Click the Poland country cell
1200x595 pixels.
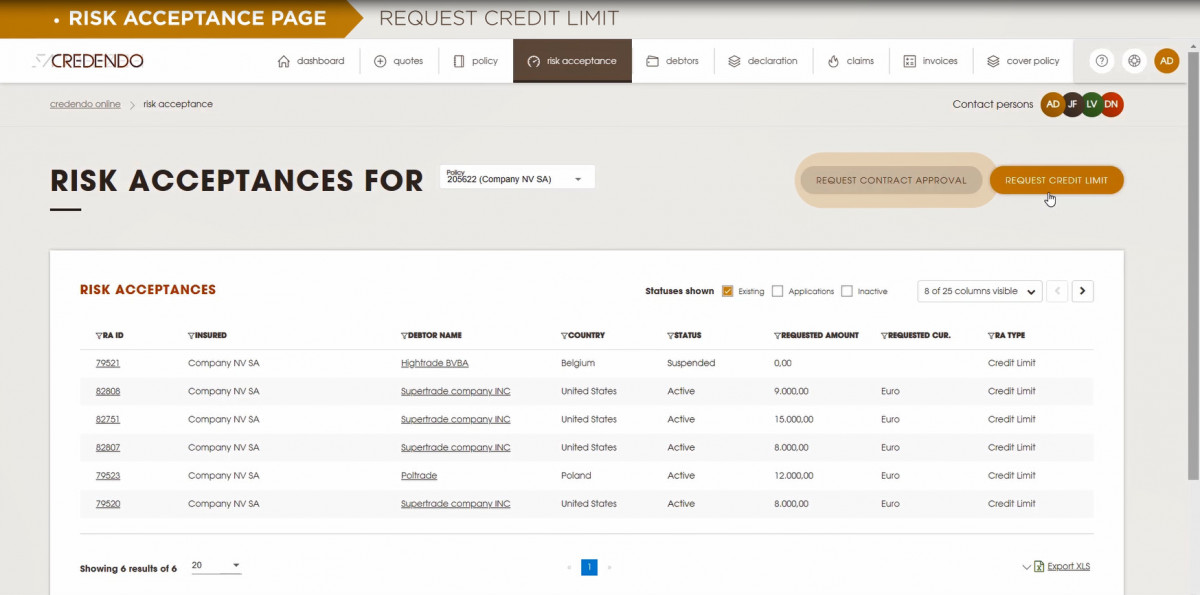576,476
